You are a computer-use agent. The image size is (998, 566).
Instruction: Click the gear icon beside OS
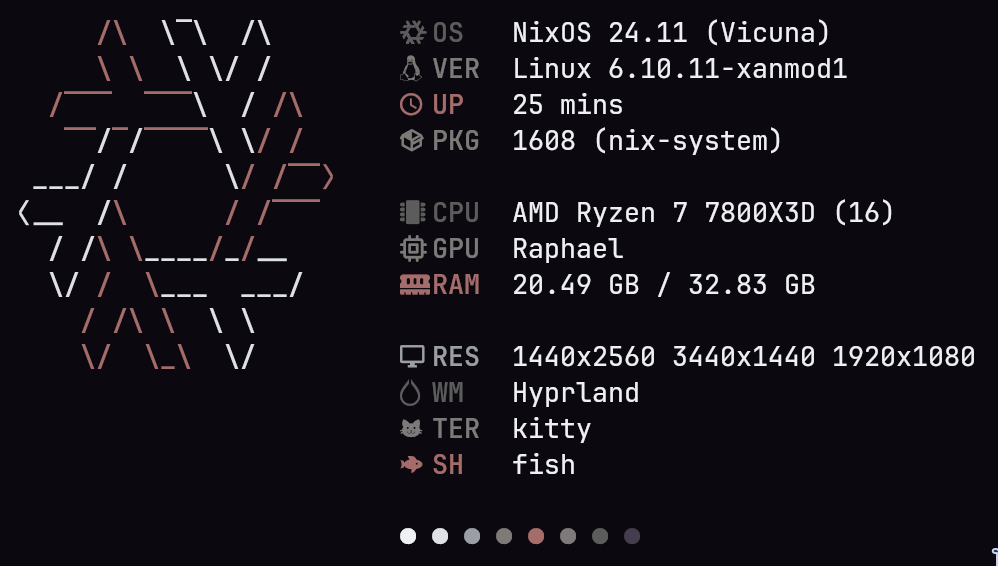412,32
